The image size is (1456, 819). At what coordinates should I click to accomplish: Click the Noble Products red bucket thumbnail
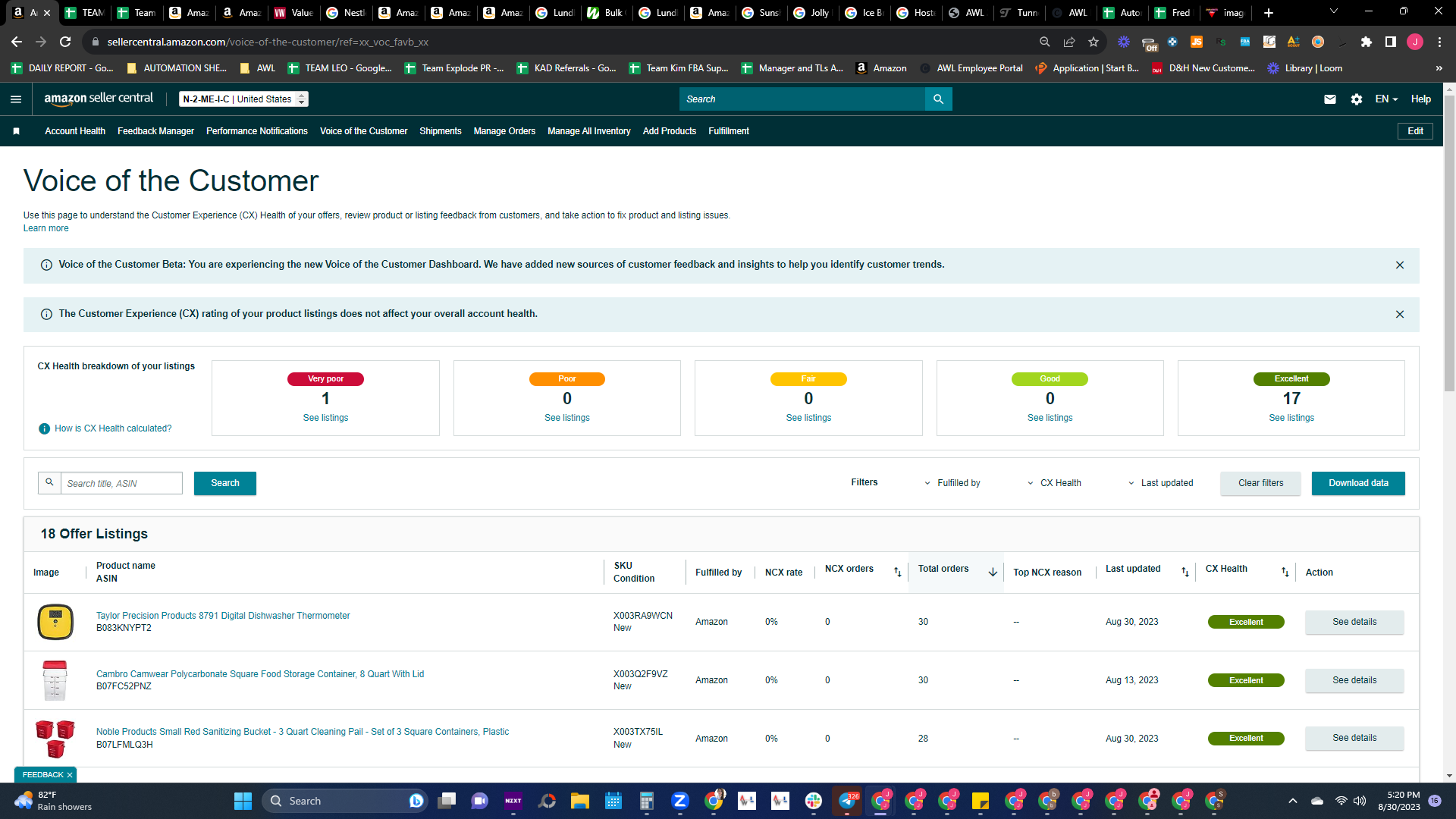point(55,739)
